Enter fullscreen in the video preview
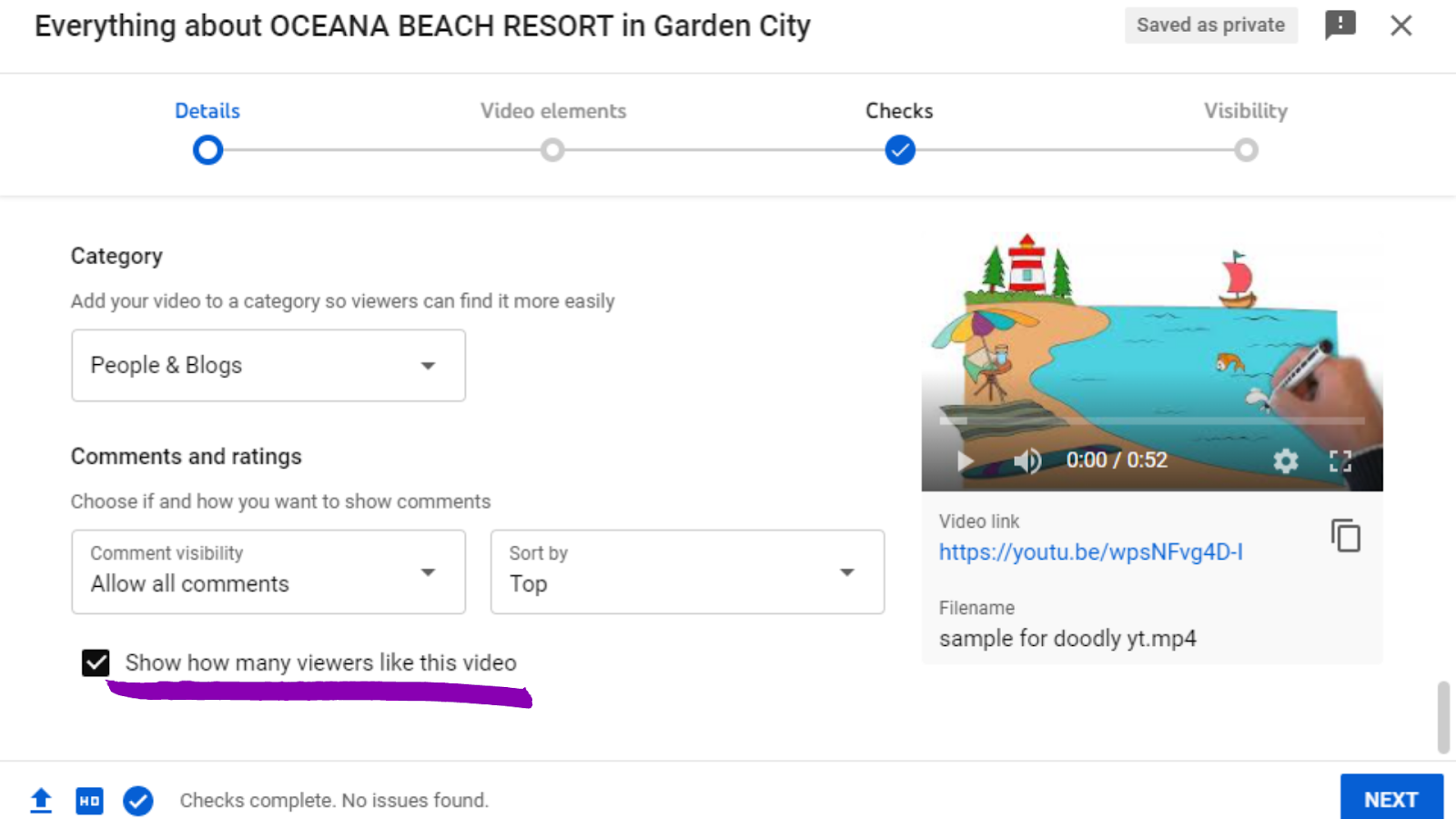Screen dimensions: 1456x819 coord(1340,460)
